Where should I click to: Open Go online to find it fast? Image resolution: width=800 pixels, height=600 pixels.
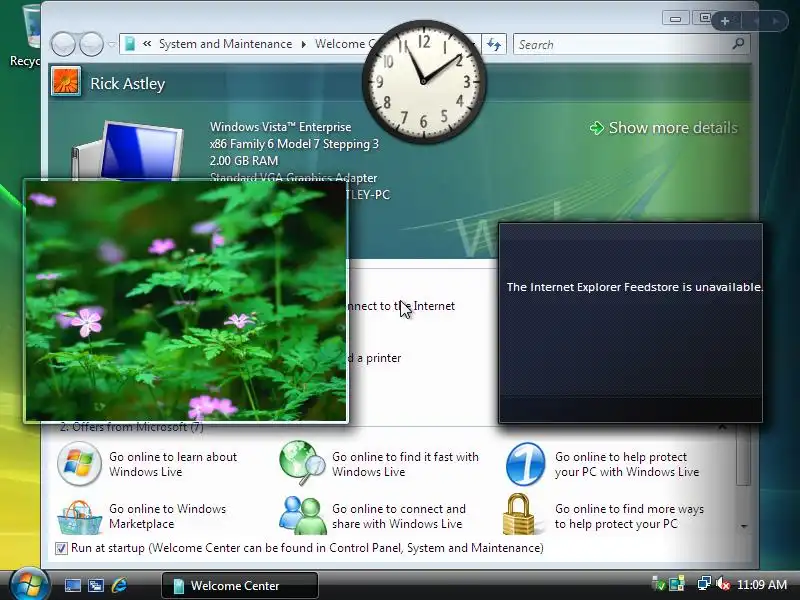click(405, 464)
